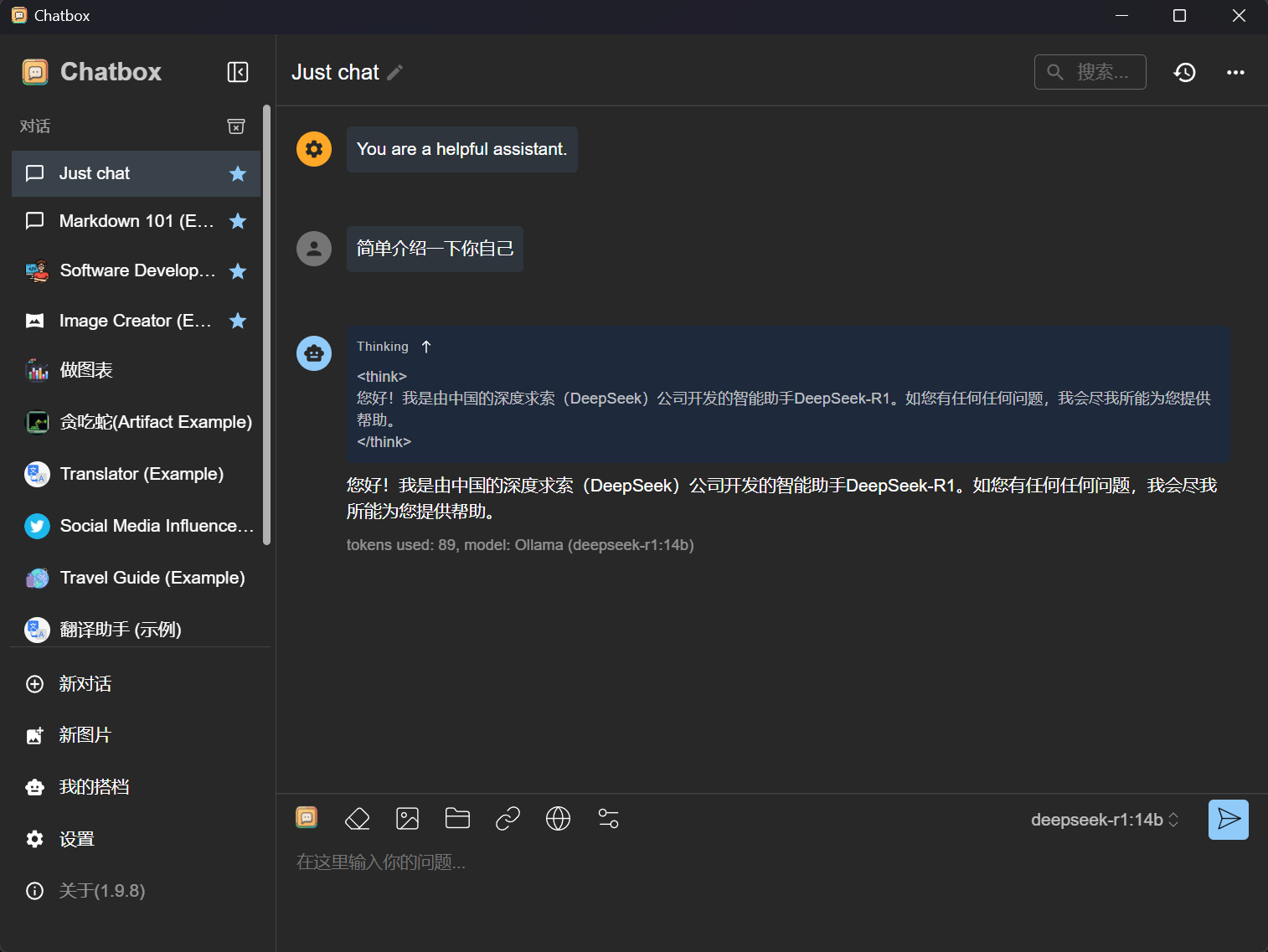The width and height of the screenshot is (1268, 952).
Task: Start a new chat via 新对话
Action: click(136, 684)
